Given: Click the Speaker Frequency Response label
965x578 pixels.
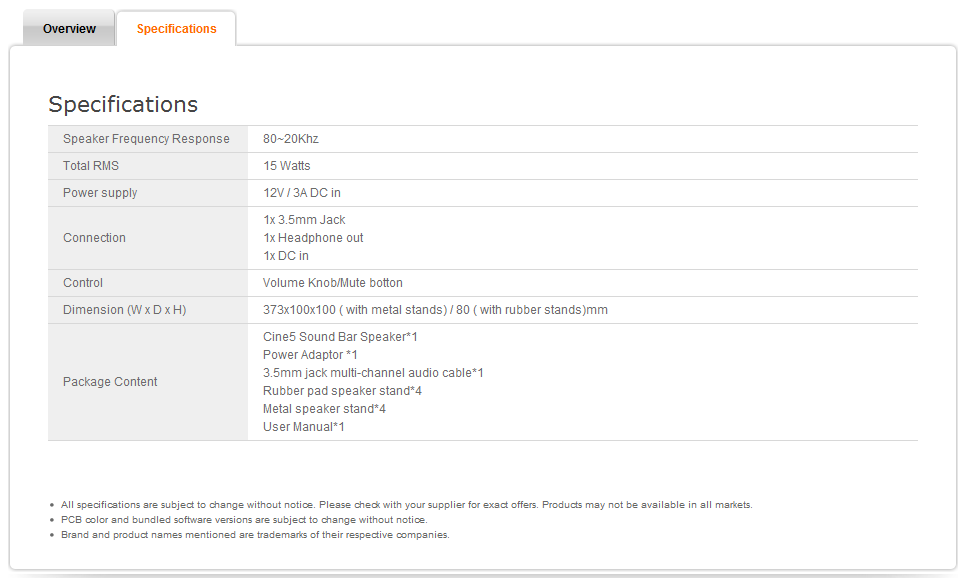Looking at the screenshot, I should 146,139.
